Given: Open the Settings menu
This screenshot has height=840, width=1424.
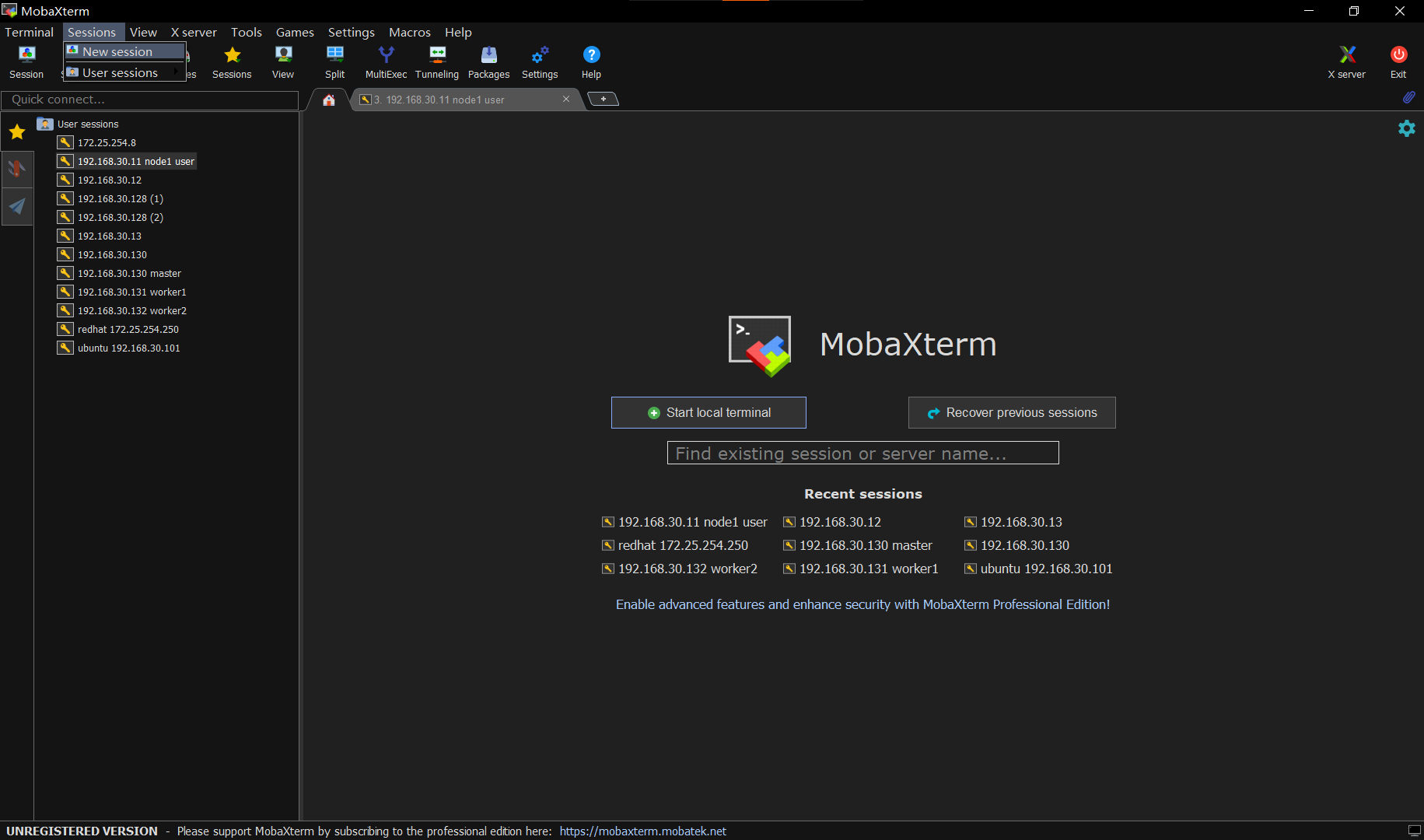Looking at the screenshot, I should (x=351, y=32).
